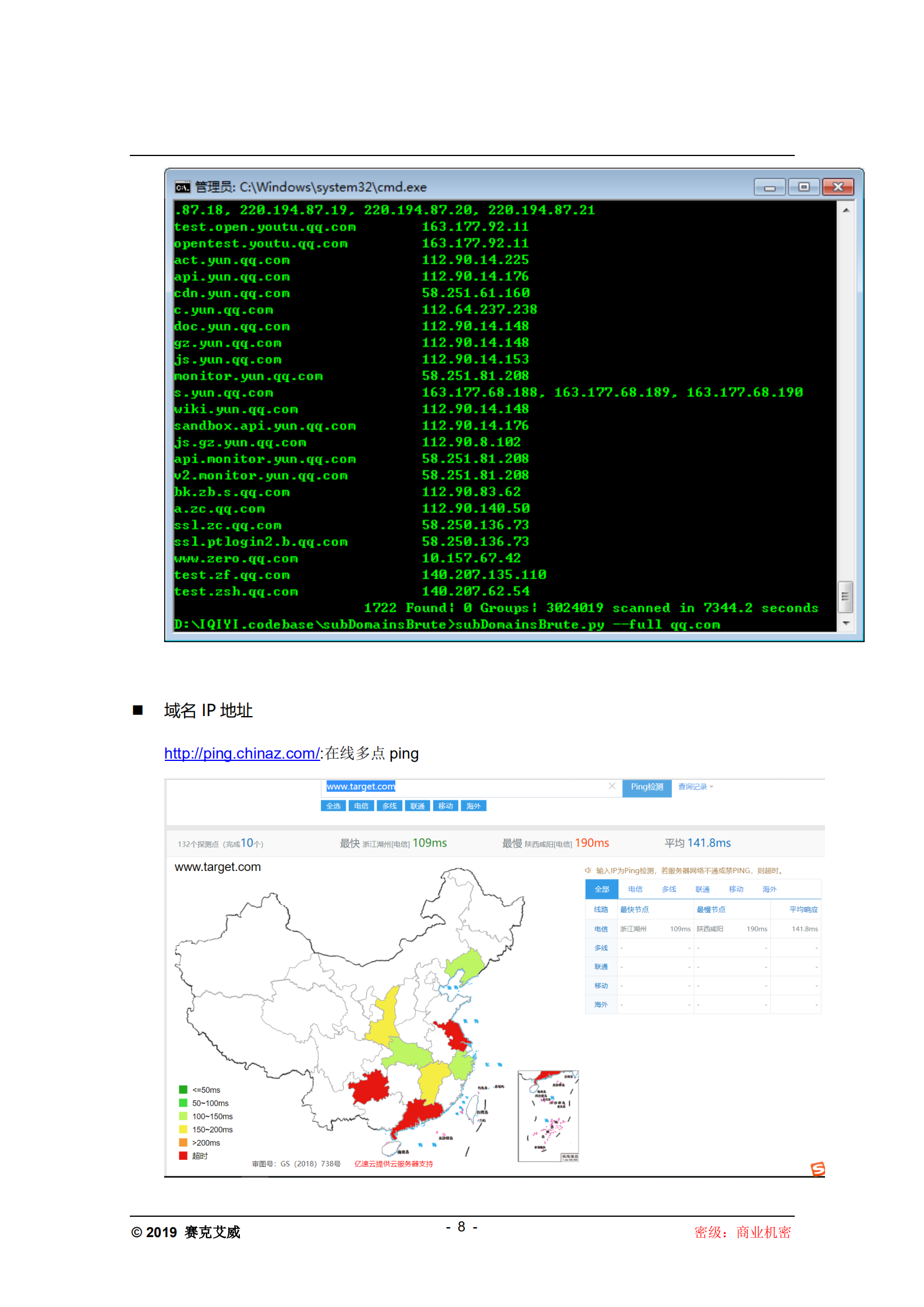Click the 密级:商业机密 footer text
This screenshot has height=1307, width=924.
tap(742, 1232)
